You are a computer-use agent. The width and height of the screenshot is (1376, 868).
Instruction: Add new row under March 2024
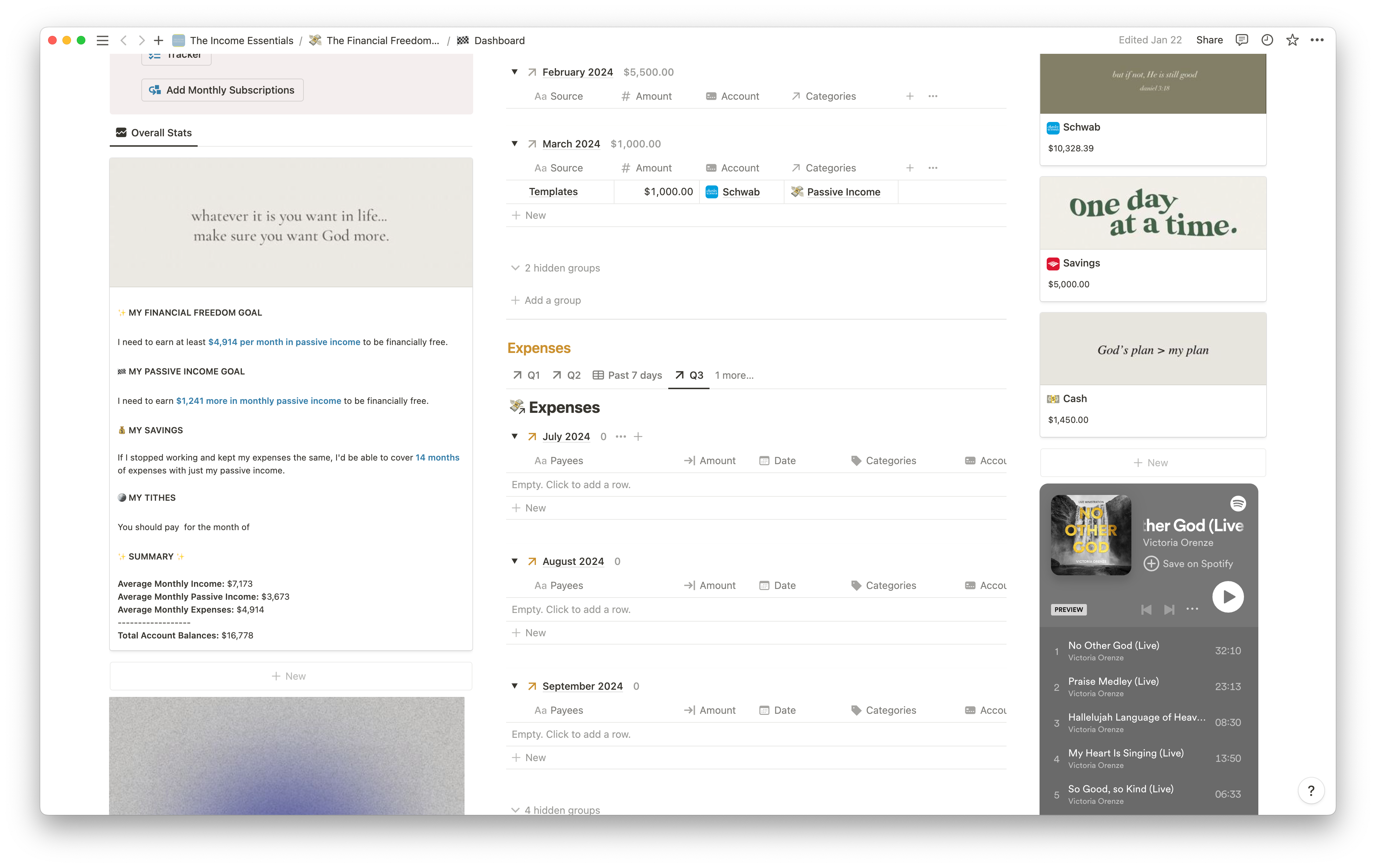coord(755,216)
